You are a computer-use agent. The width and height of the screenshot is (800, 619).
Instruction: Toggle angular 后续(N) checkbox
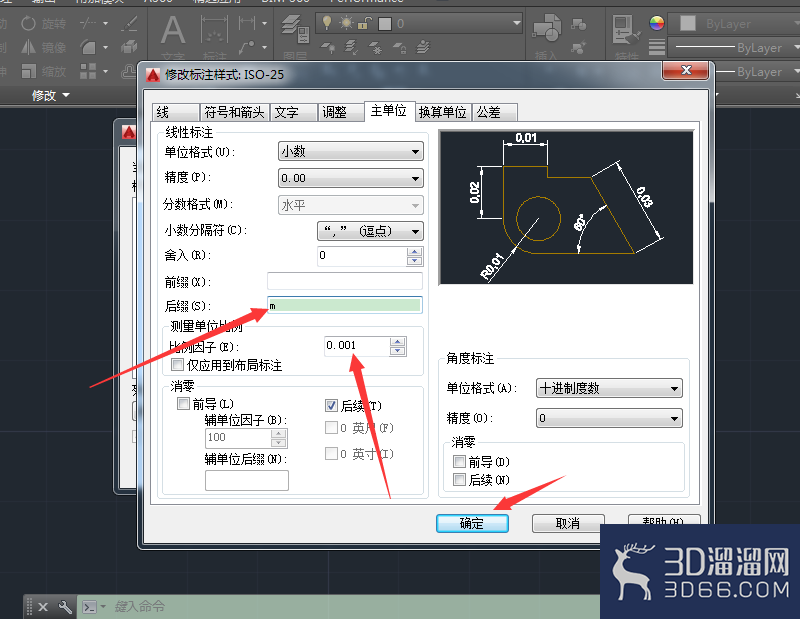click(x=459, y=479)
